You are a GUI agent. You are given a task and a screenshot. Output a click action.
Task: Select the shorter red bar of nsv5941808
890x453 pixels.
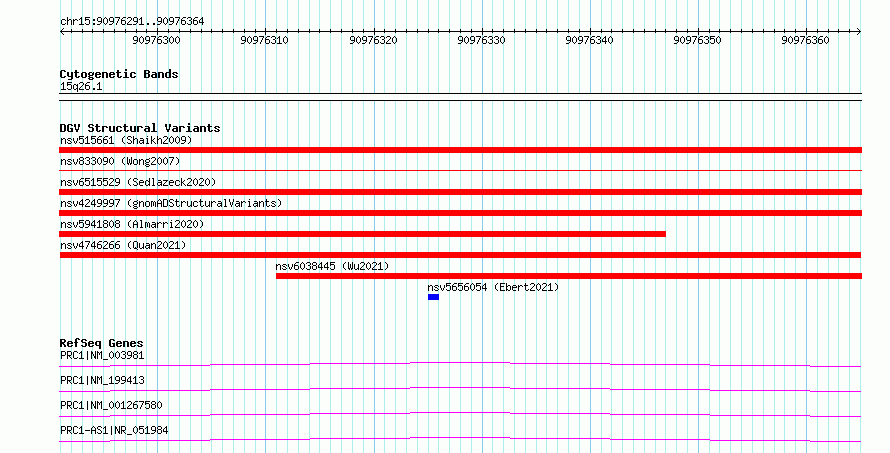coord(363,234)
